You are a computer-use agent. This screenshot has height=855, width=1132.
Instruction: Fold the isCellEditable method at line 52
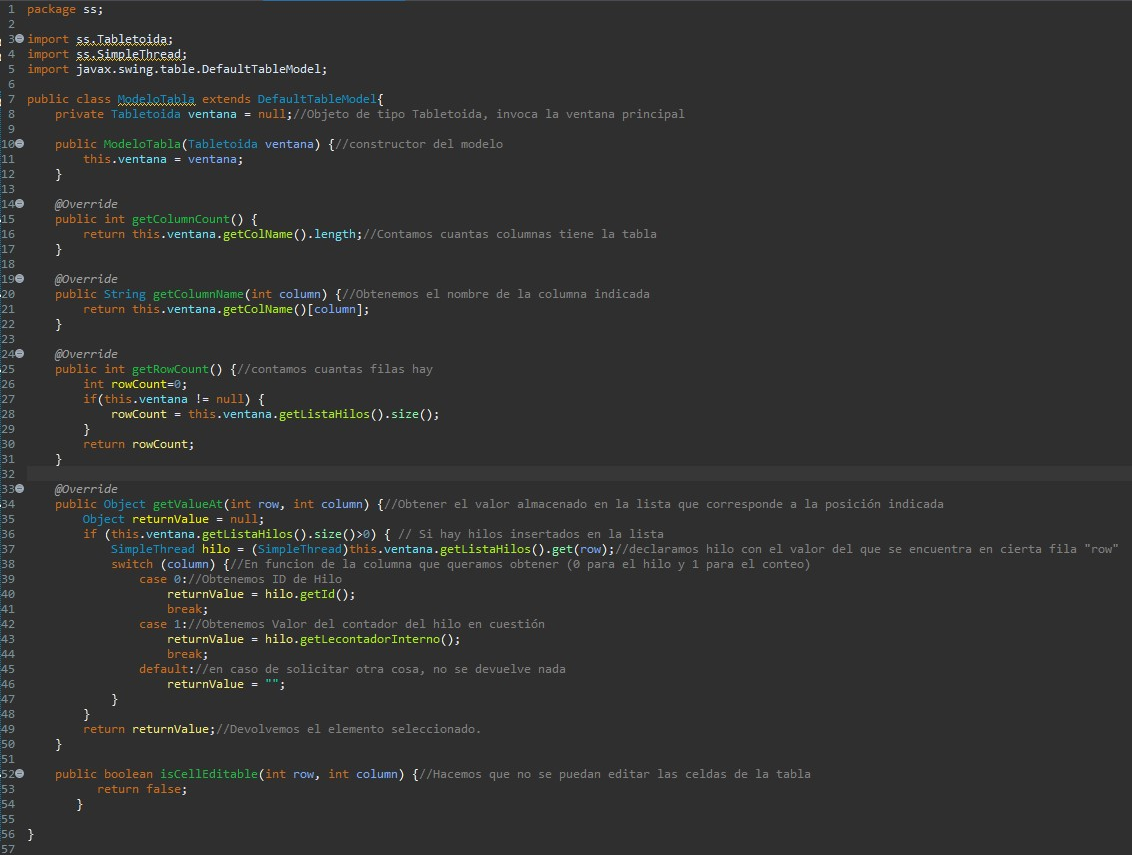coord(19,774)
